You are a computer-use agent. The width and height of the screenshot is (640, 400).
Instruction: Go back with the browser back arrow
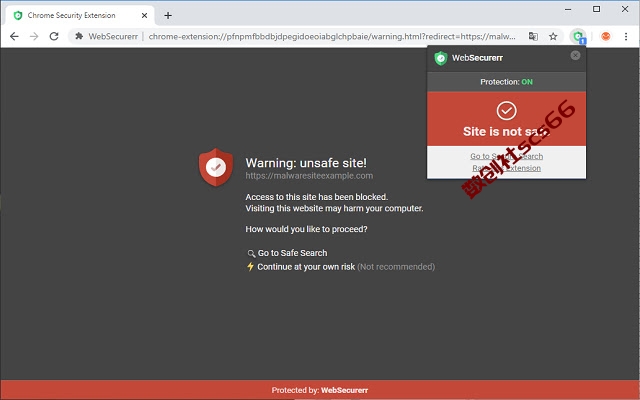(x=14, y=36)
